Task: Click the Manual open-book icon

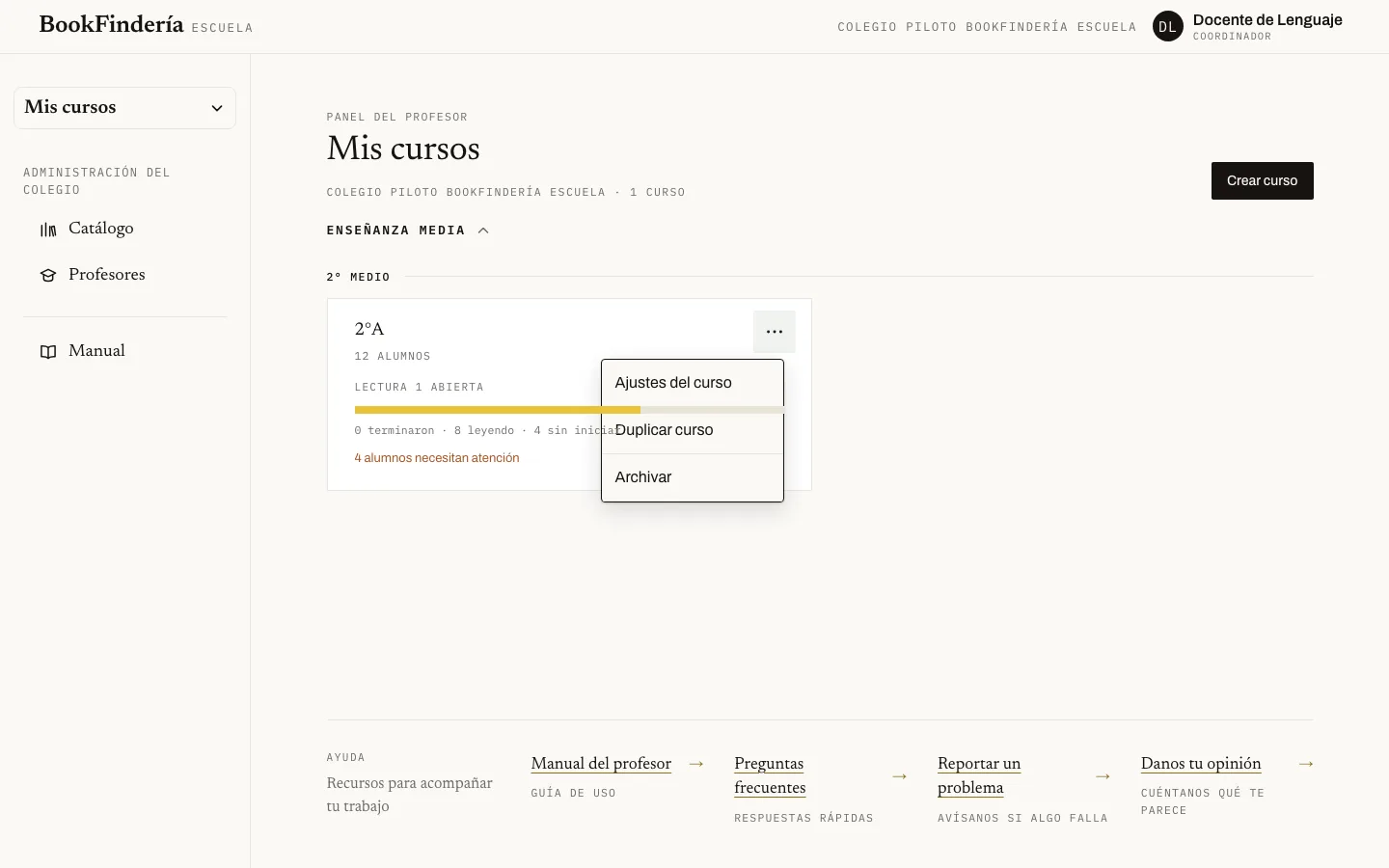Action: (48, 352)
